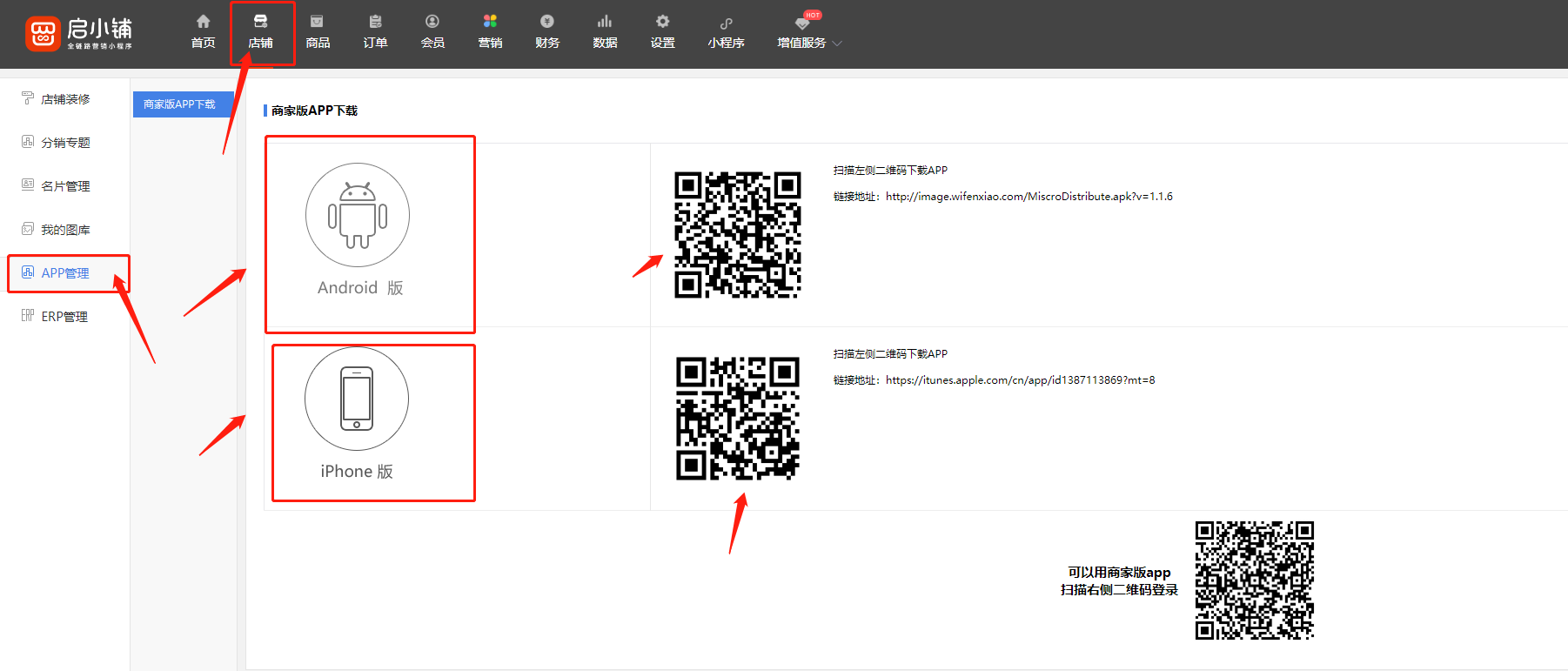The height and width of the screenshot is (671, 1568).
Task: Click the 增值服务 navigation label
Action: (801, 43)
